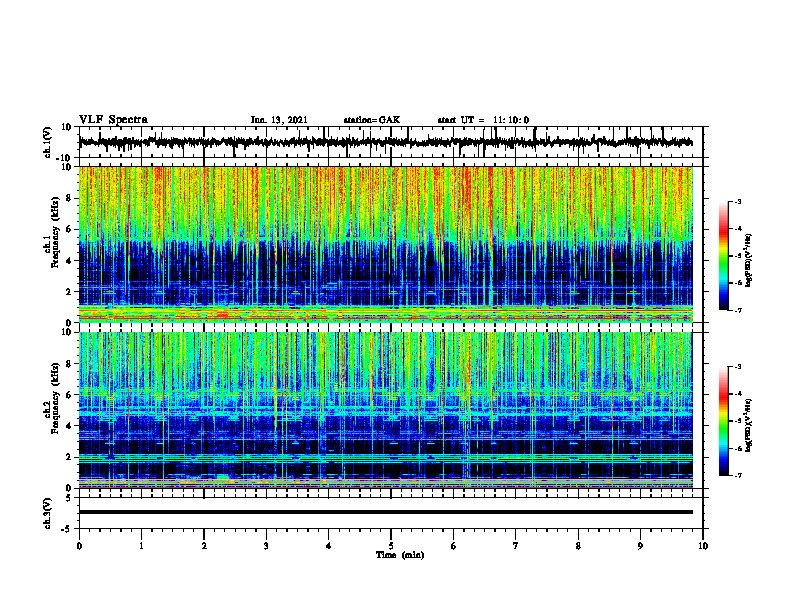This screenshot has width=792, height=612.
Task: Click time axis tick label "8"
Action: click(x=578, y=546)
